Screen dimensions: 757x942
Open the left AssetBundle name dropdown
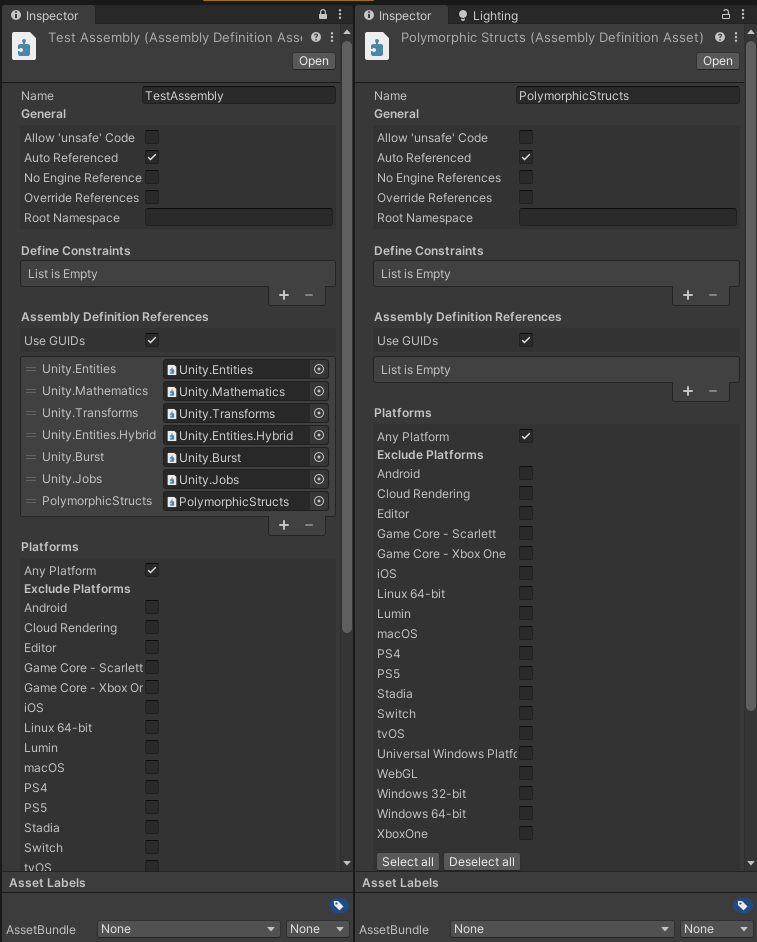(189, 929)
